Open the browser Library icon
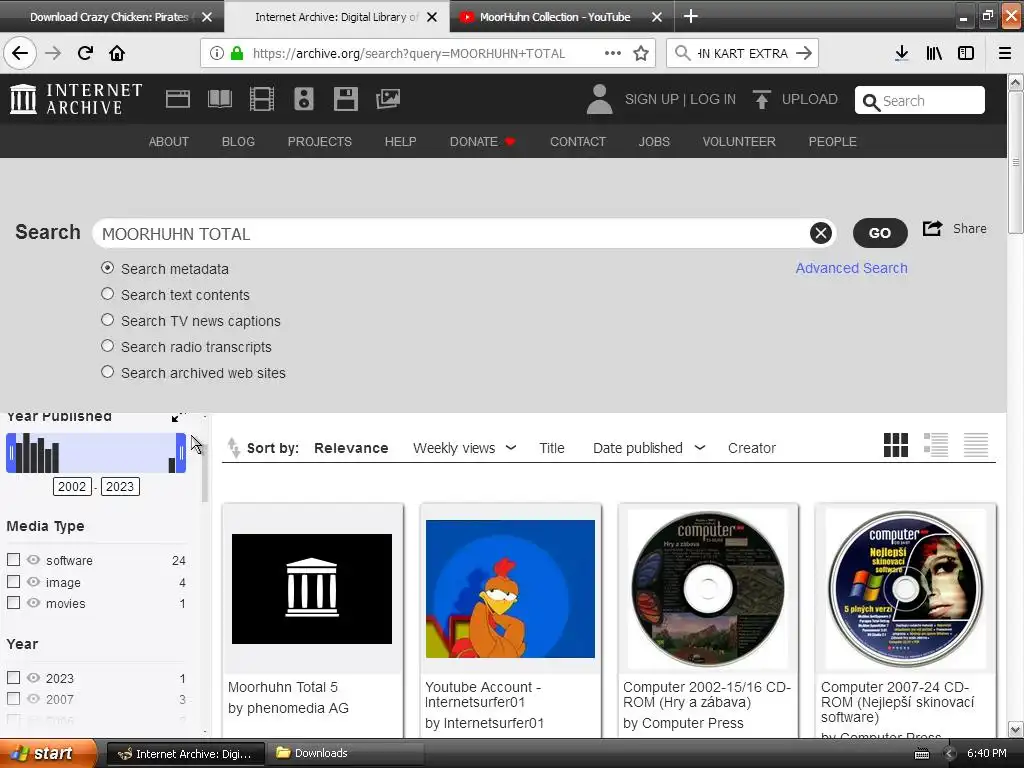The width and height of the screenshot is (1024, 768). click(934, 54)
